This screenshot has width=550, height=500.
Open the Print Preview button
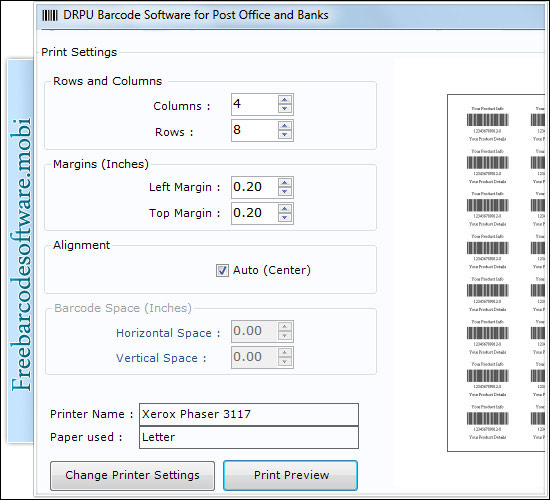click(x=290, y=475)
